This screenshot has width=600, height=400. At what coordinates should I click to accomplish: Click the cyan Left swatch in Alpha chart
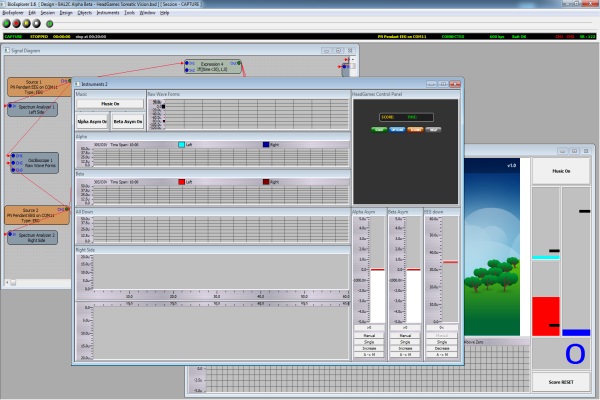pos(181,145)
